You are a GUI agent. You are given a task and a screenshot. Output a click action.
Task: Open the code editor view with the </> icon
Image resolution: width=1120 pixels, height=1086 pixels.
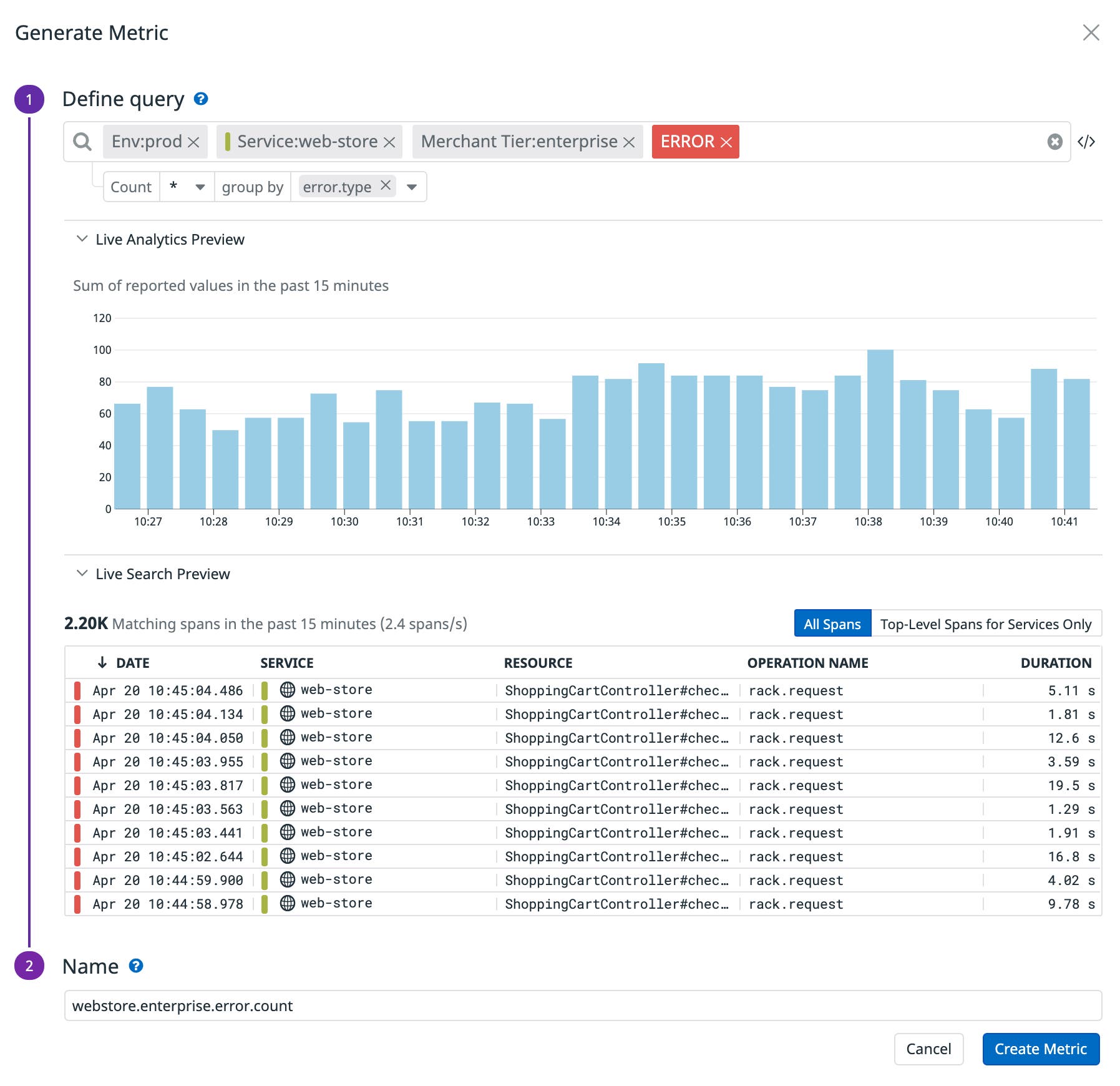[x=1087, y=142]
